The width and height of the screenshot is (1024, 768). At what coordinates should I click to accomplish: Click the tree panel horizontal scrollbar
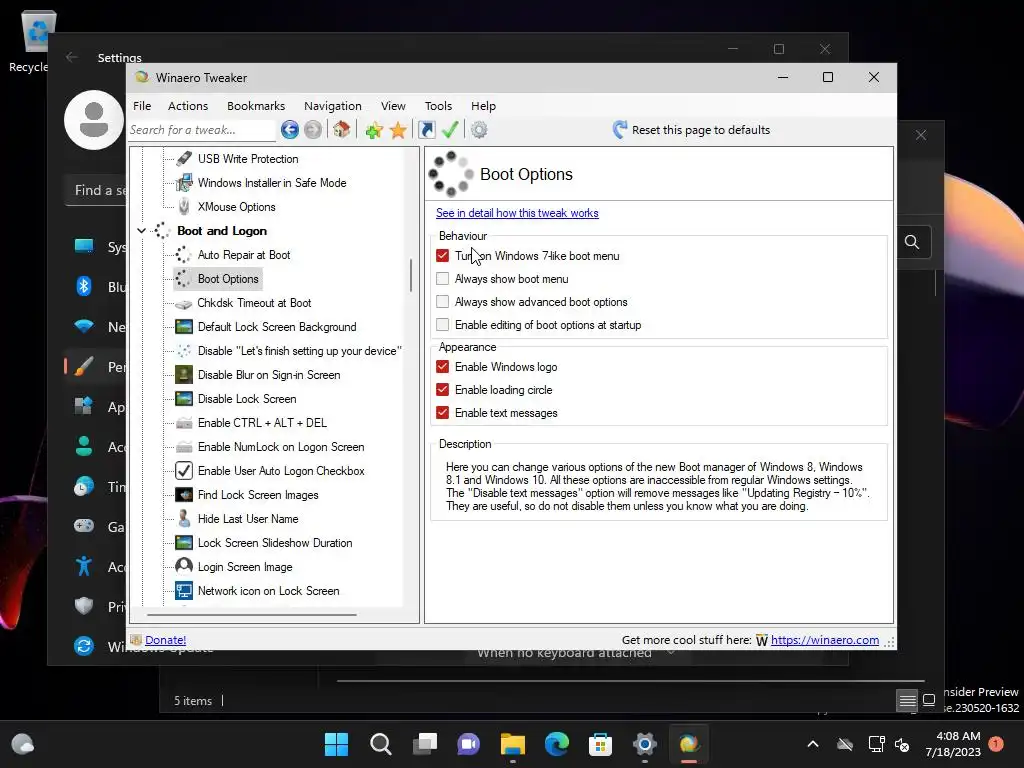coord(252,615)
